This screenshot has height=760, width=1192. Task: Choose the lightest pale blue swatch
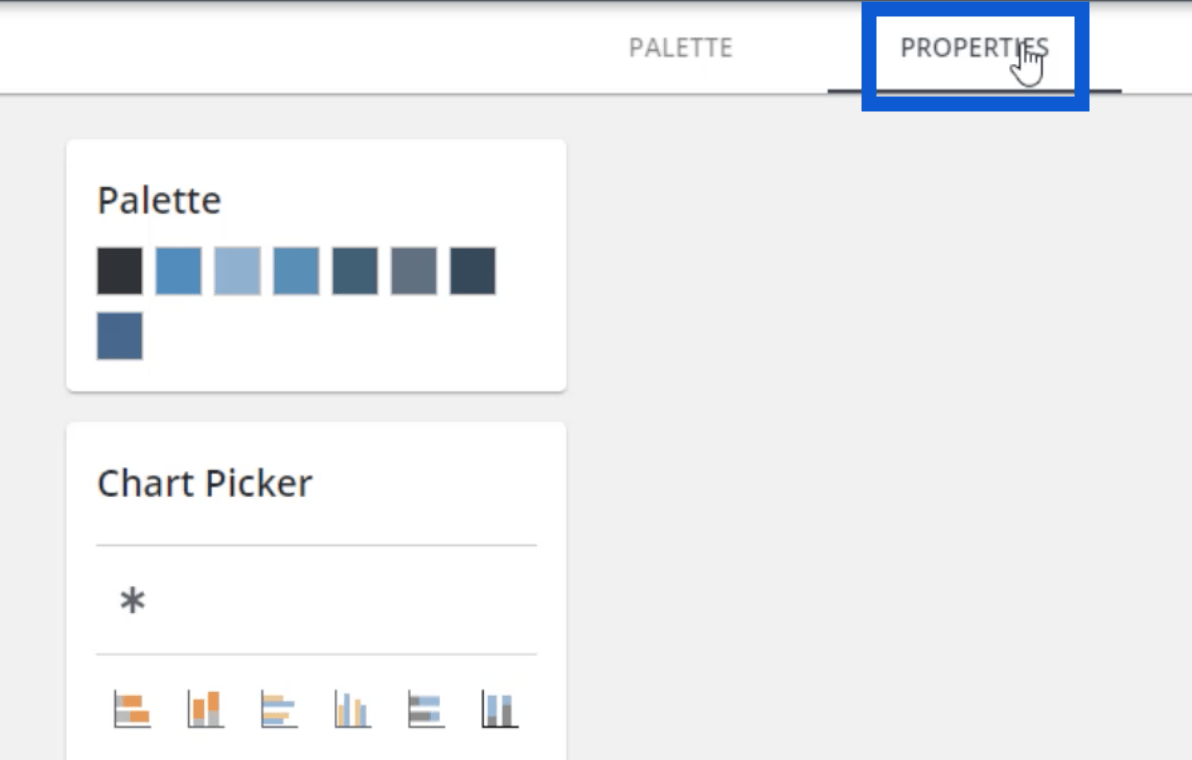click(x=237, y=271)
